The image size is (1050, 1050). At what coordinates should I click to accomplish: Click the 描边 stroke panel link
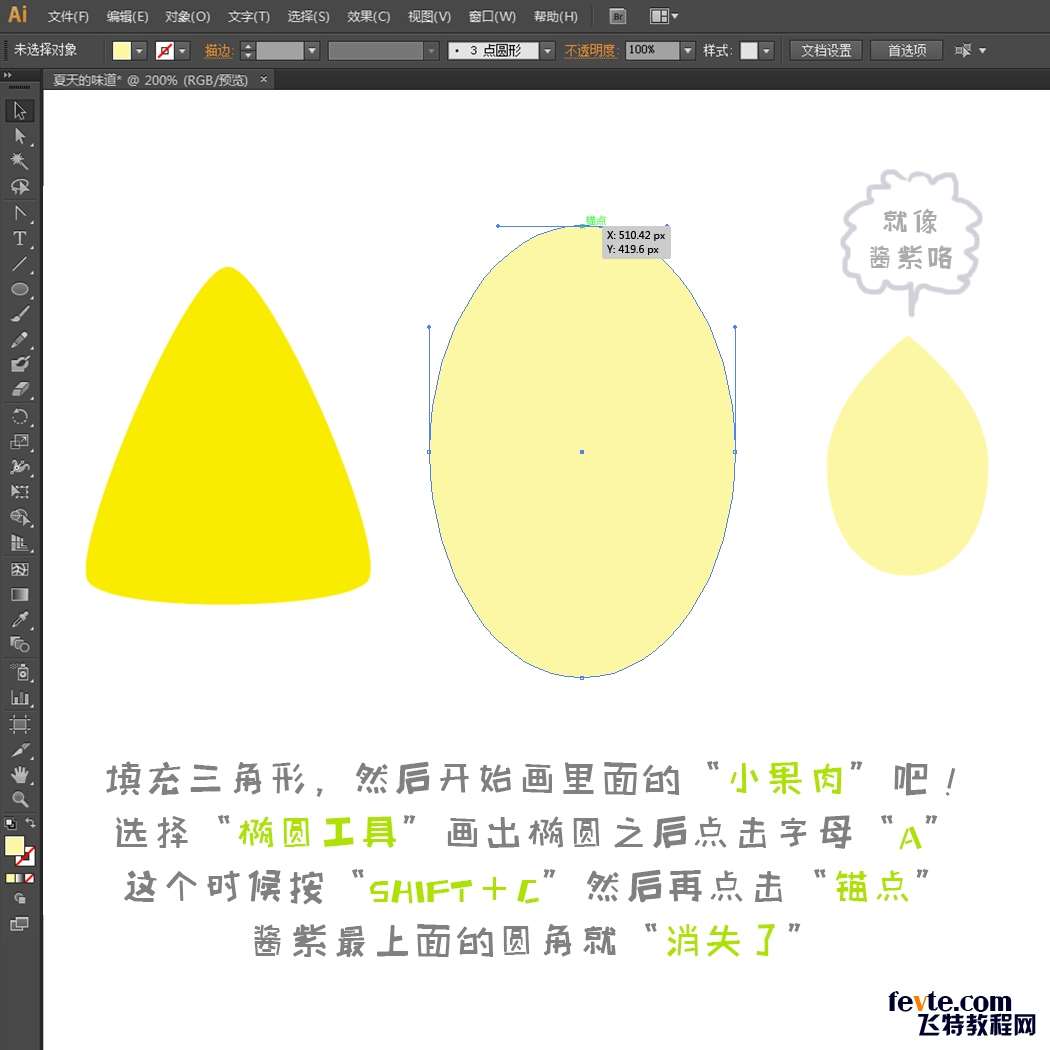(x=218, y=50)
